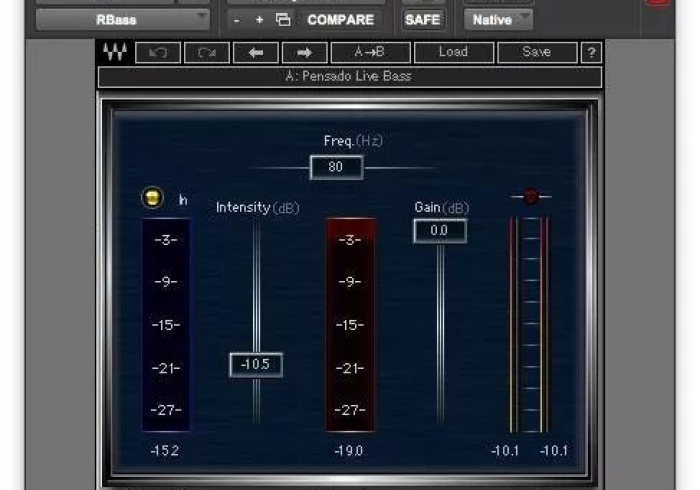
Task: Go to previous preset with left arrow
Action: click(255, 53)
